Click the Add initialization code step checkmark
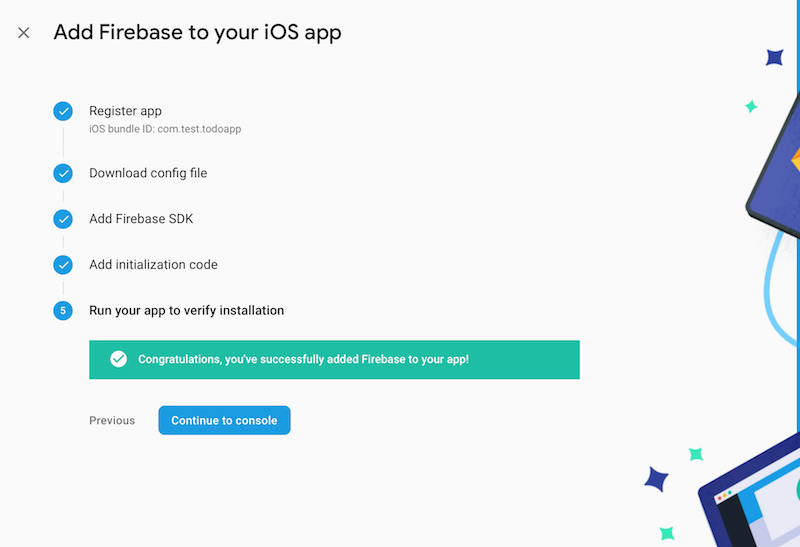This screenshot has height=547, width=800. pos(63,265)
